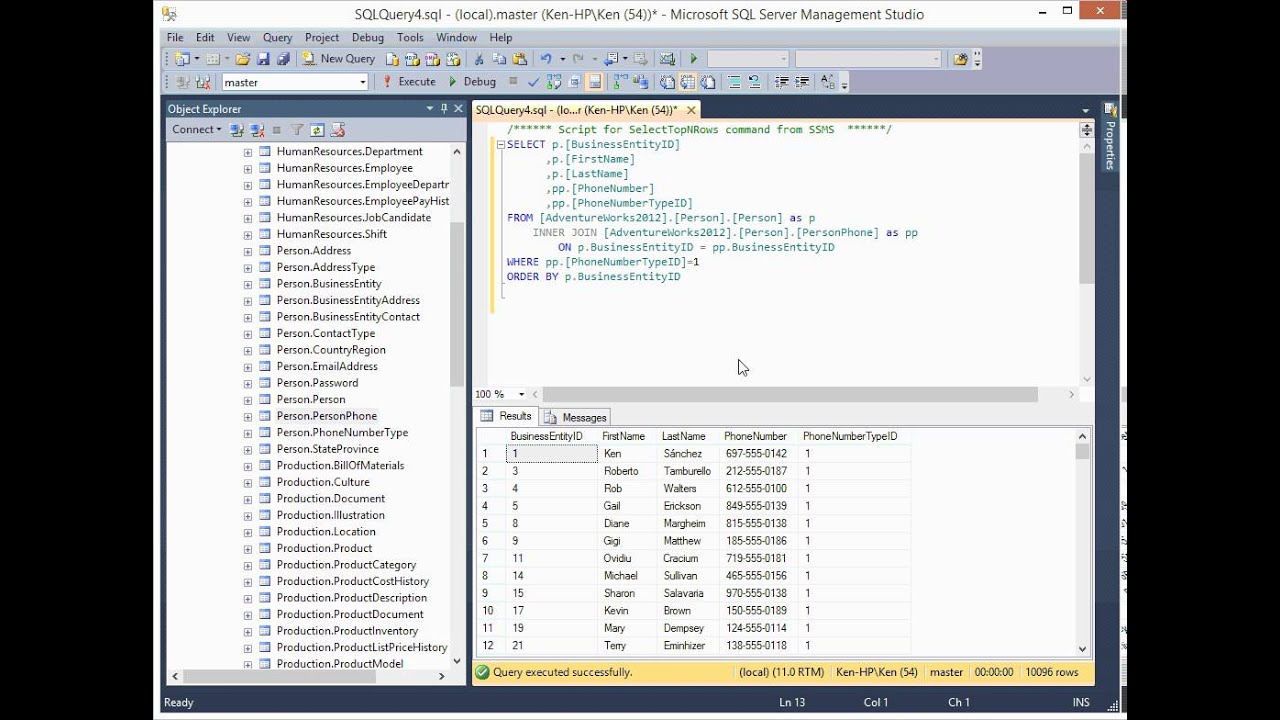Viewport: 1280px width, 720px height.
Task: Click the BusinessEntityID column header
Action: pyautogui.click(x=546, y=436)
